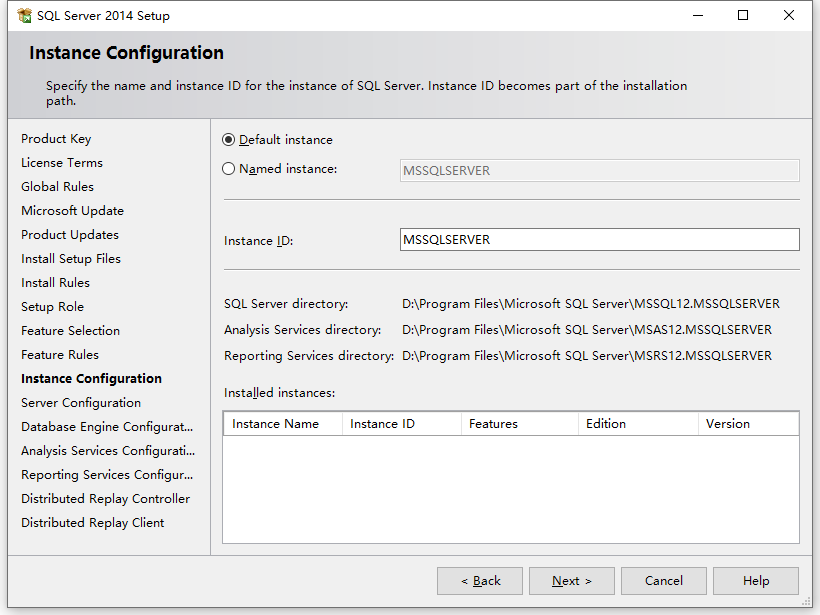Select Product Key step in sidebar

click(56, 139)
